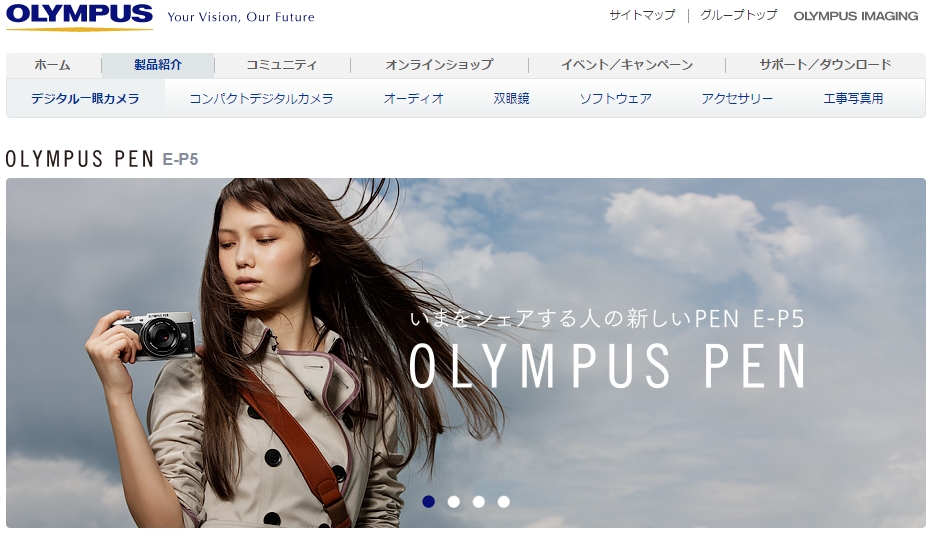The image size is (937, 538).
Task: Select the イベント/キャンペーン tab
Action: tap(626, 65)
